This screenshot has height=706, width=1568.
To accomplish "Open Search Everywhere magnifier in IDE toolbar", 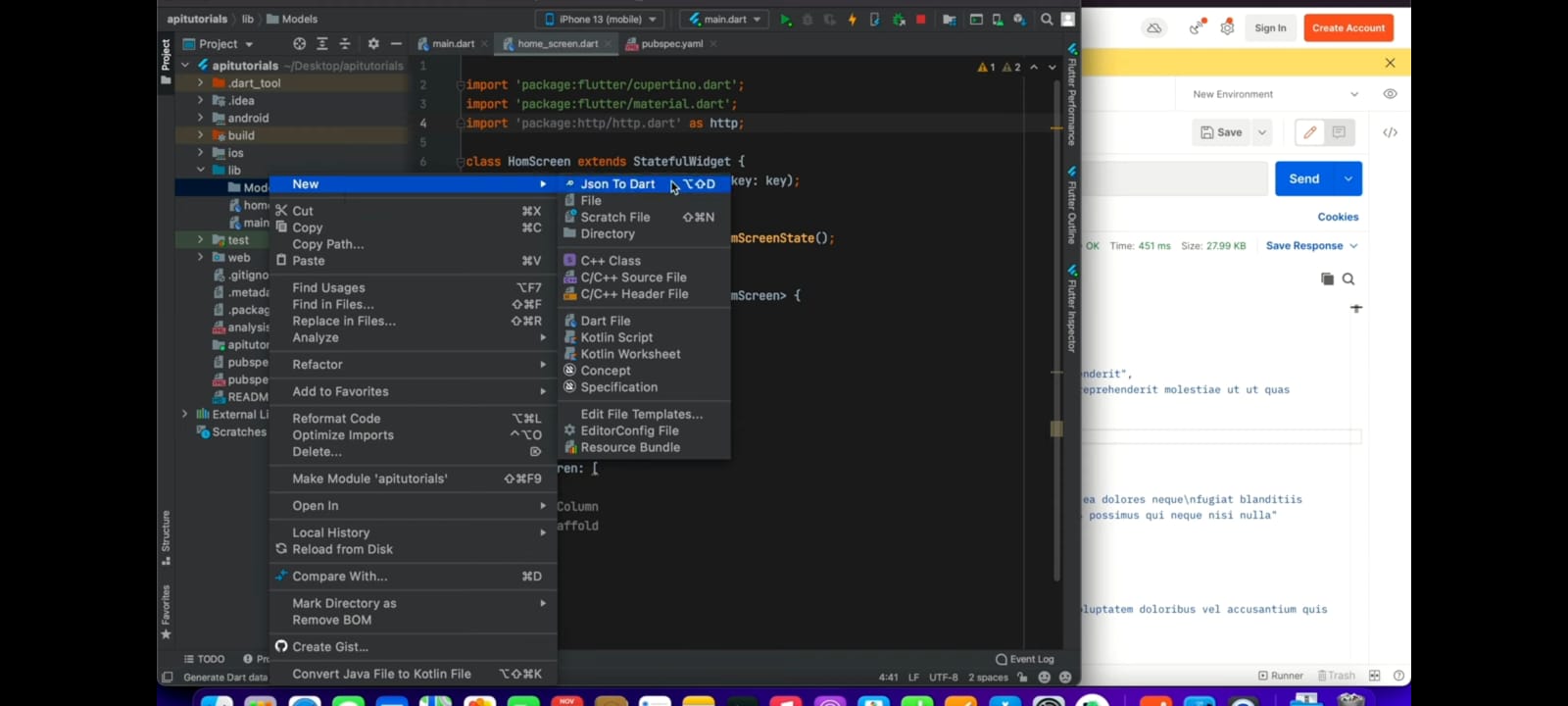I will pyautogui.click(x=1047, y=19).
